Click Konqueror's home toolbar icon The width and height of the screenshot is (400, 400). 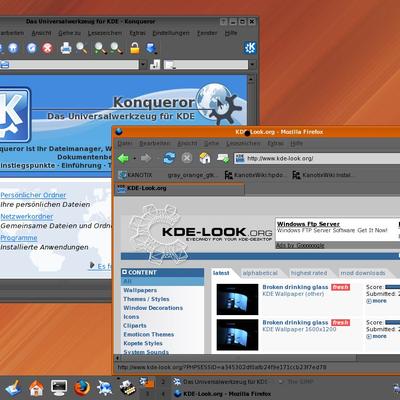click(13, 48)
